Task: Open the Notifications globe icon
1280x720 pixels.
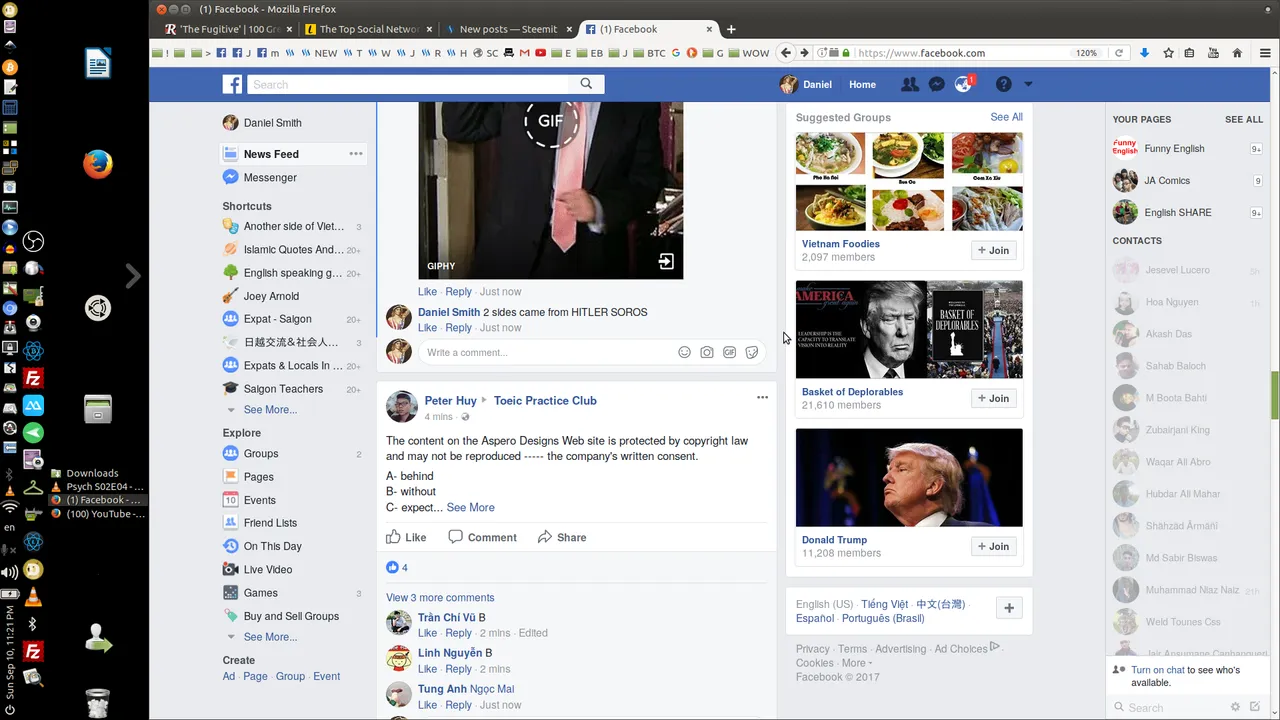Action: pos(964,85)
